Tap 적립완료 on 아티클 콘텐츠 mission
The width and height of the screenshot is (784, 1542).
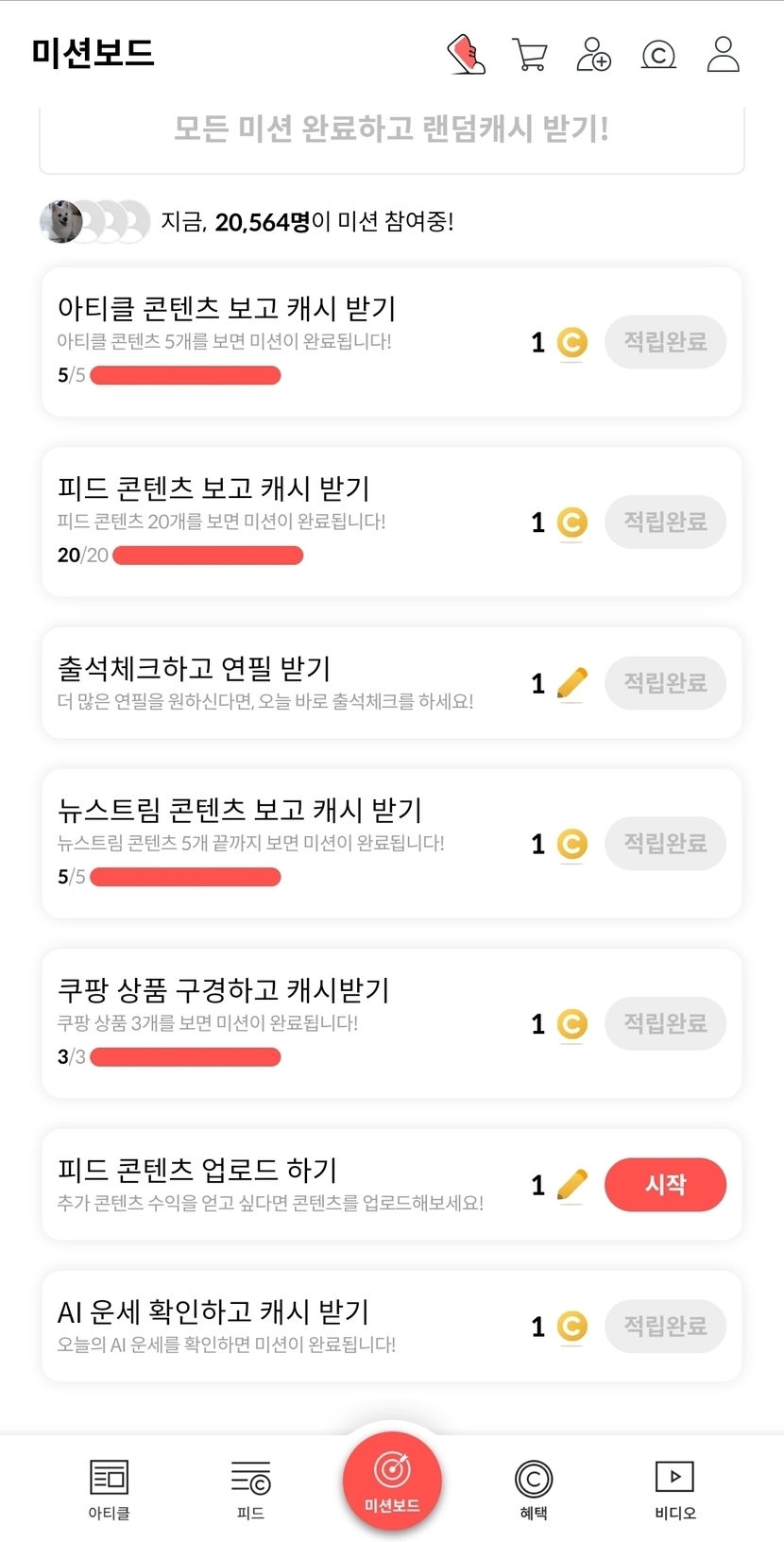click(665, 342)
